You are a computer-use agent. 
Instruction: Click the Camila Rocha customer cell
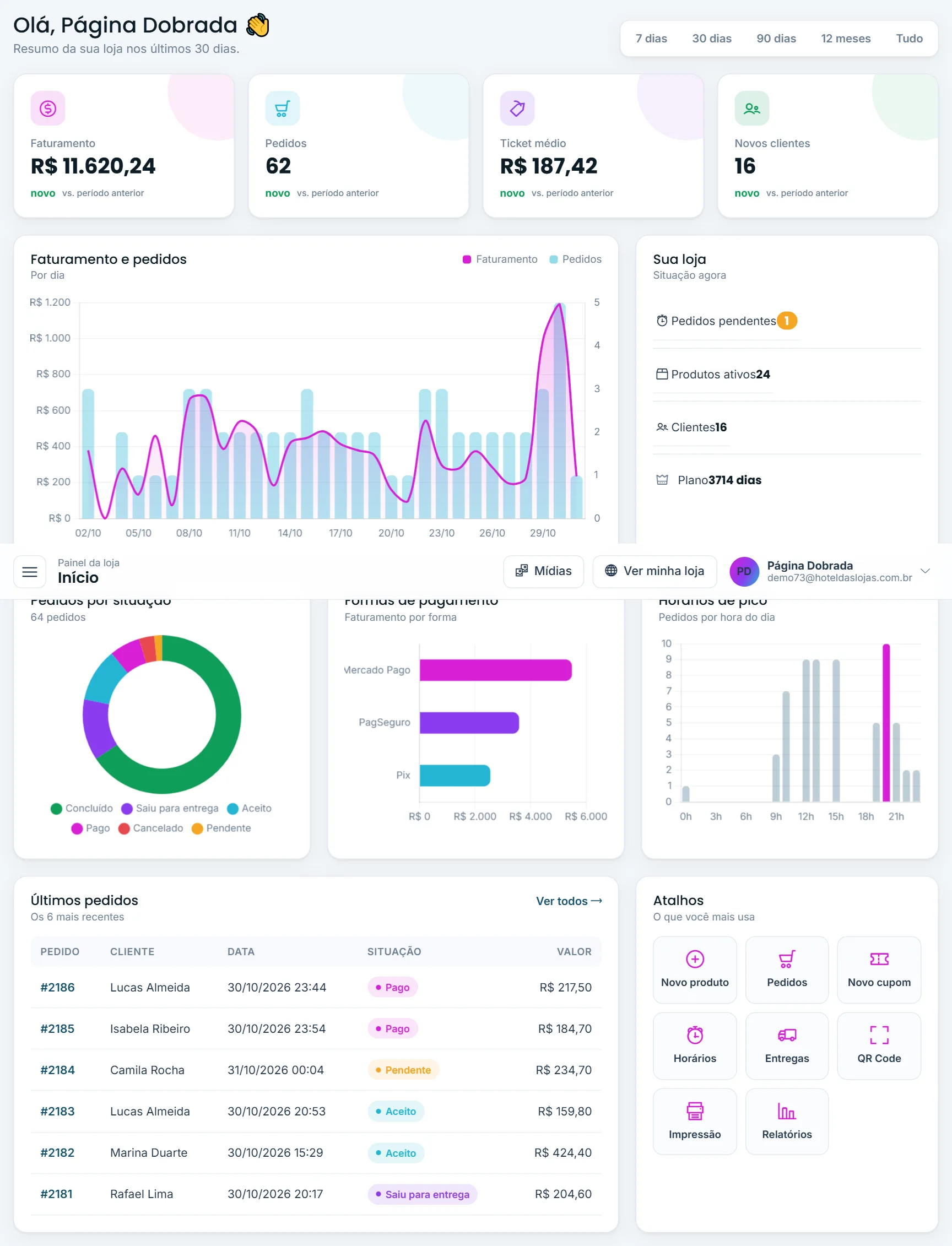(x=147, y=1070)
